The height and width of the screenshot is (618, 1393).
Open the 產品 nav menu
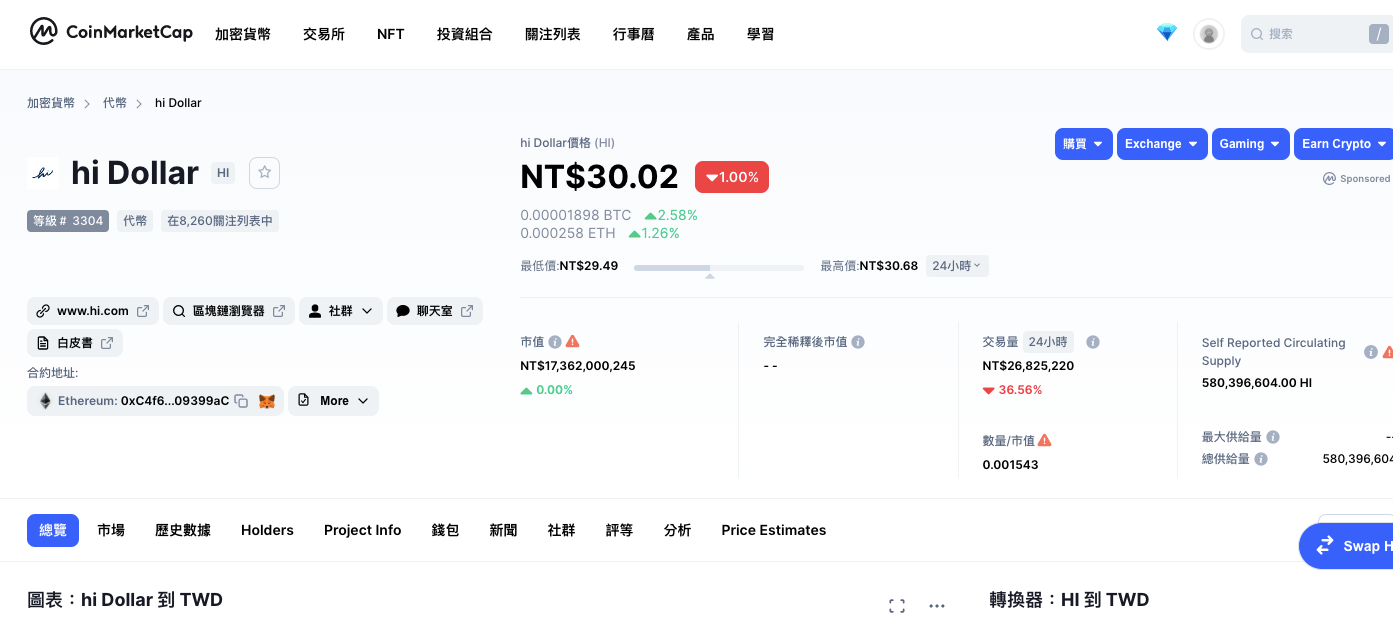click(x=701, y=34)
